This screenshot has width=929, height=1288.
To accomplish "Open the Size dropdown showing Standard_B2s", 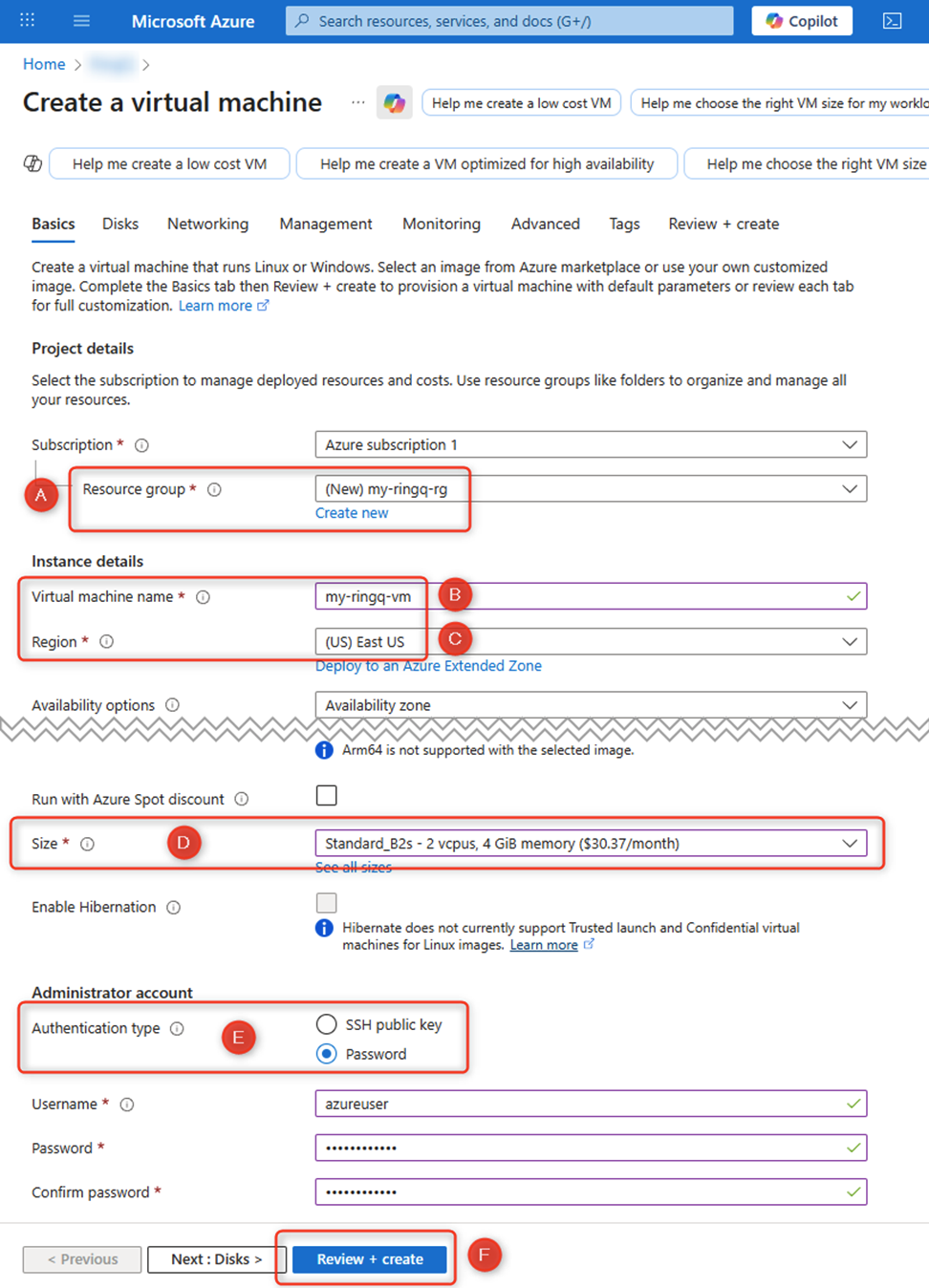I will [x=591, y=843].
